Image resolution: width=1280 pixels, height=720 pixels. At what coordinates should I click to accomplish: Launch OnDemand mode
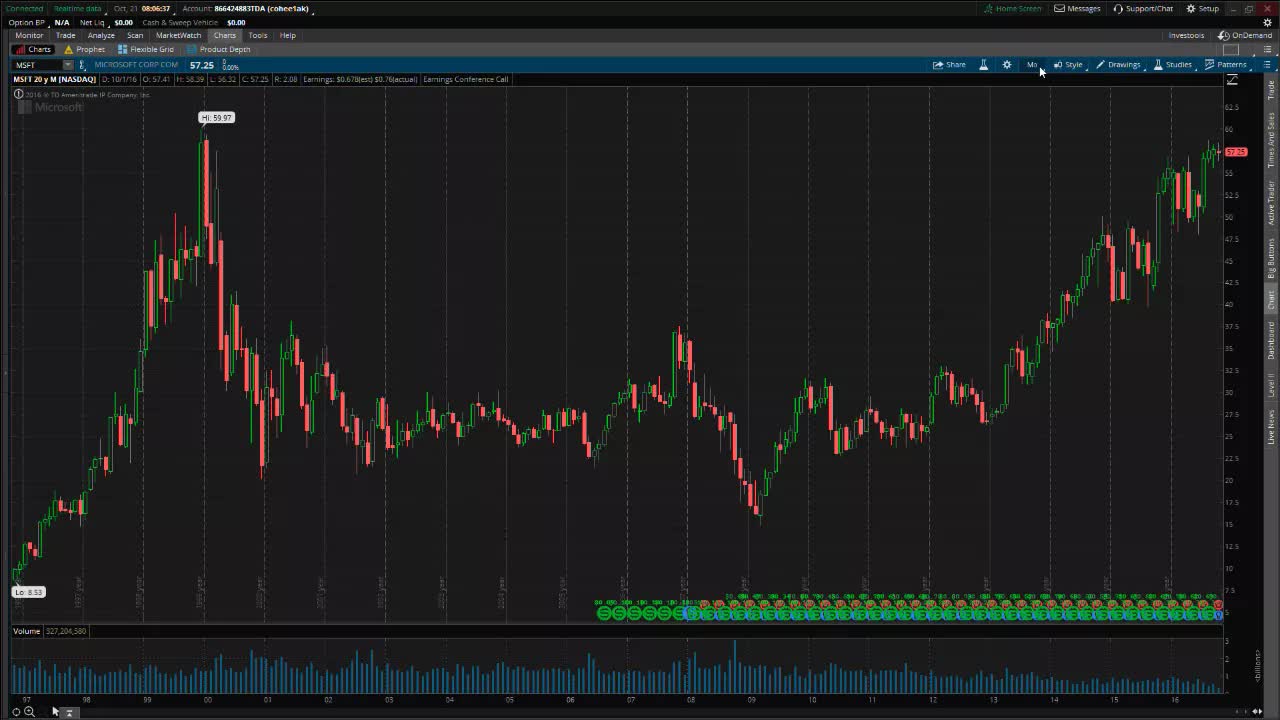1245,35
